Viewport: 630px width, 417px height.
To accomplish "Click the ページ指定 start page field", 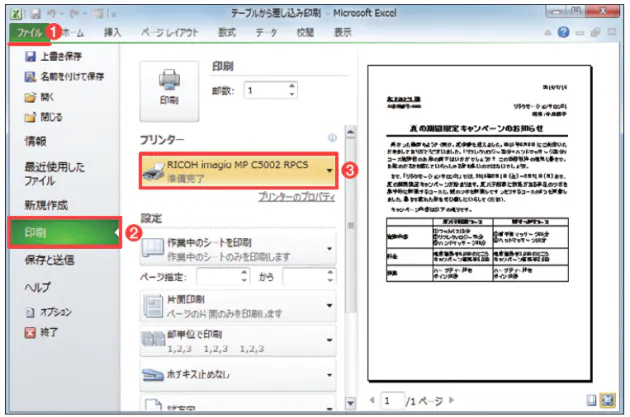I will pos(219,276).
